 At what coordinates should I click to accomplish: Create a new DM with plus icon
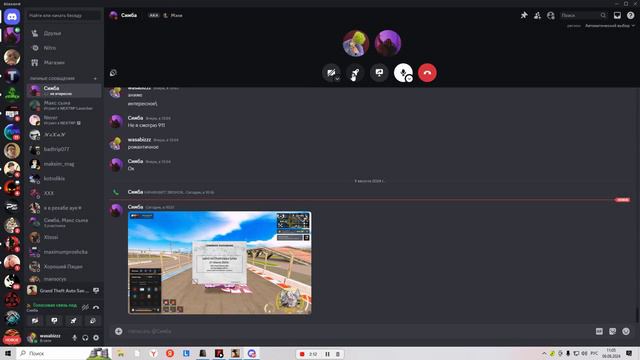[x=96, y=78]
